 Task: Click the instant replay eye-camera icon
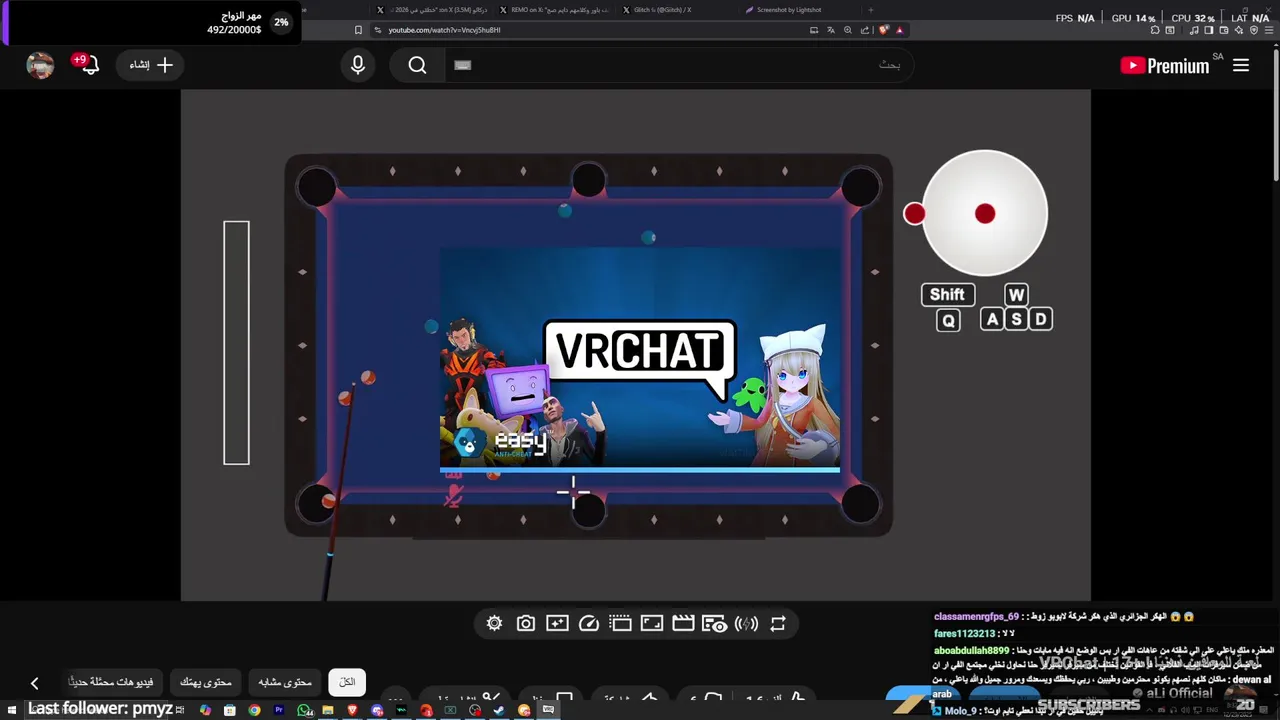[714, 623]
